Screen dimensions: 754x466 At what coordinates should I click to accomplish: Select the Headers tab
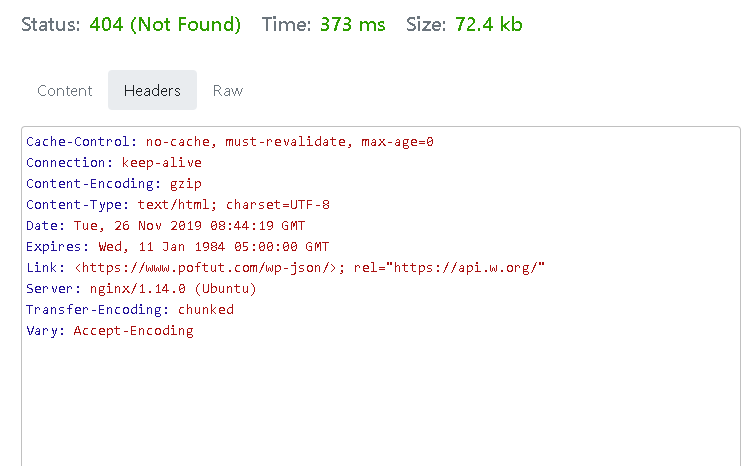tap(152, 90)
